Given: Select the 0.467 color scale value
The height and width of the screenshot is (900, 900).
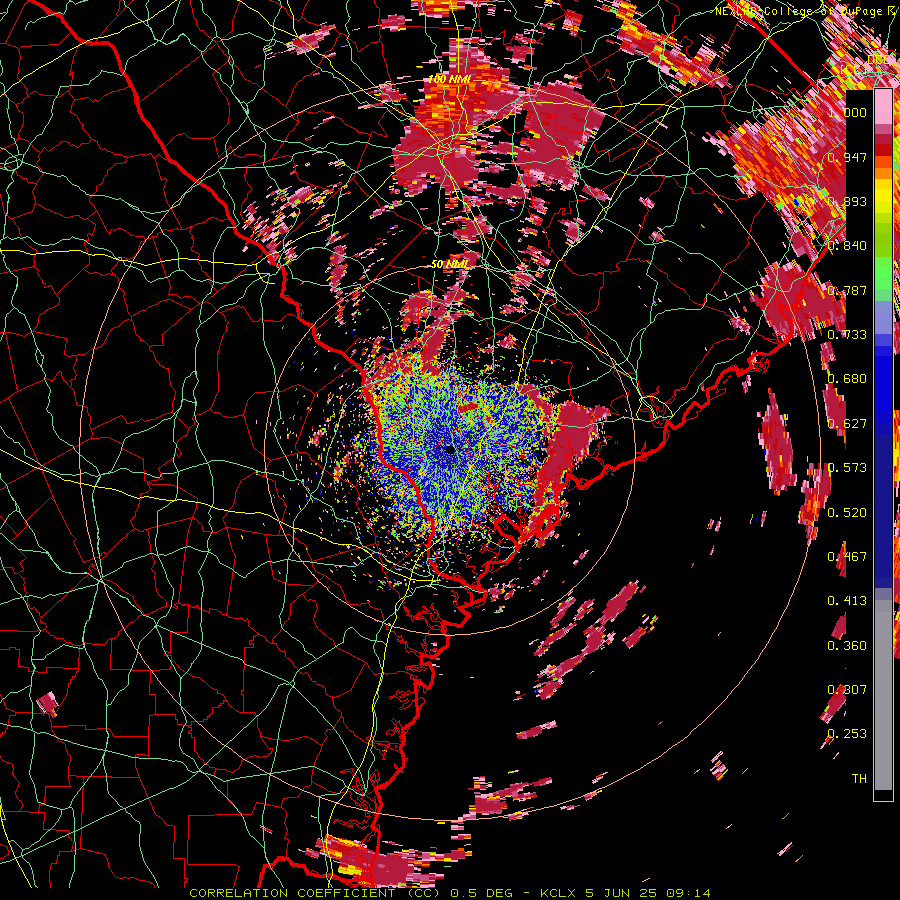Looking at the screenshot, I should [x=847, y=557].
